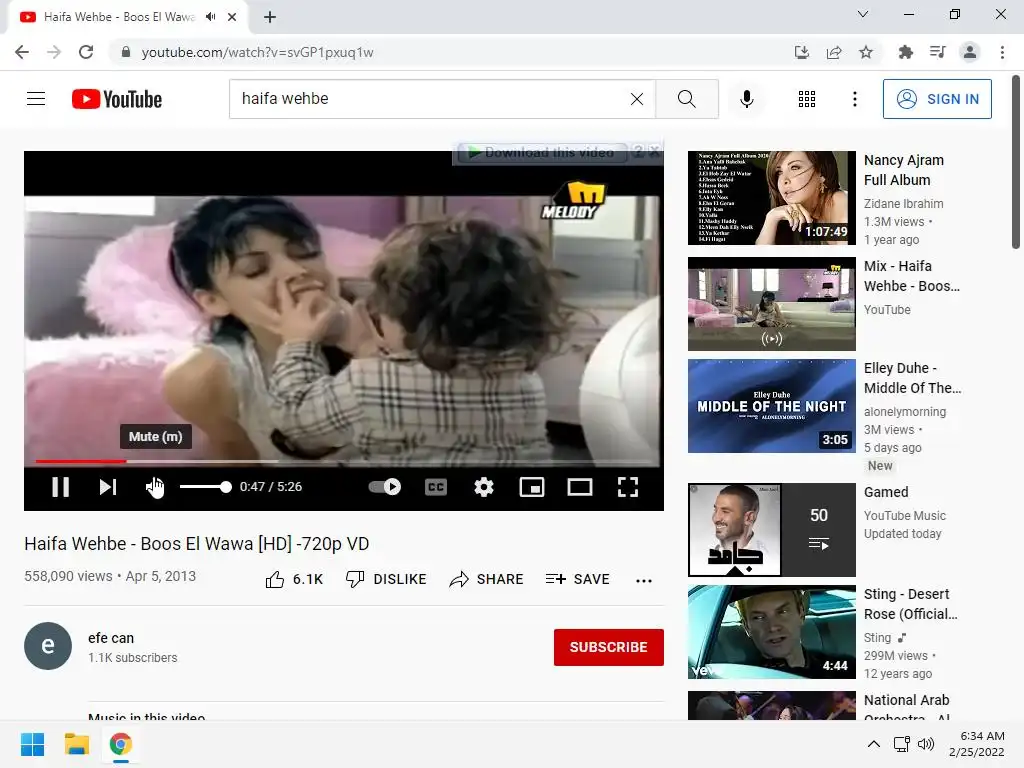
Task: Go to YouTube home via logo
Action: point(117,99)
